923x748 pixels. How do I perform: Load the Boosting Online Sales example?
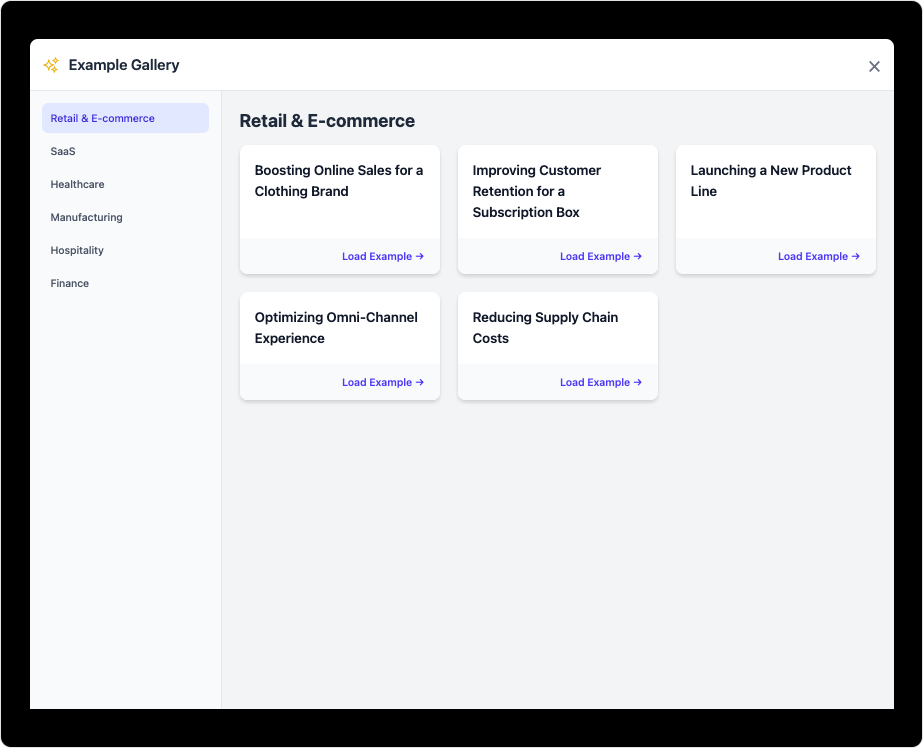[382, 256]
